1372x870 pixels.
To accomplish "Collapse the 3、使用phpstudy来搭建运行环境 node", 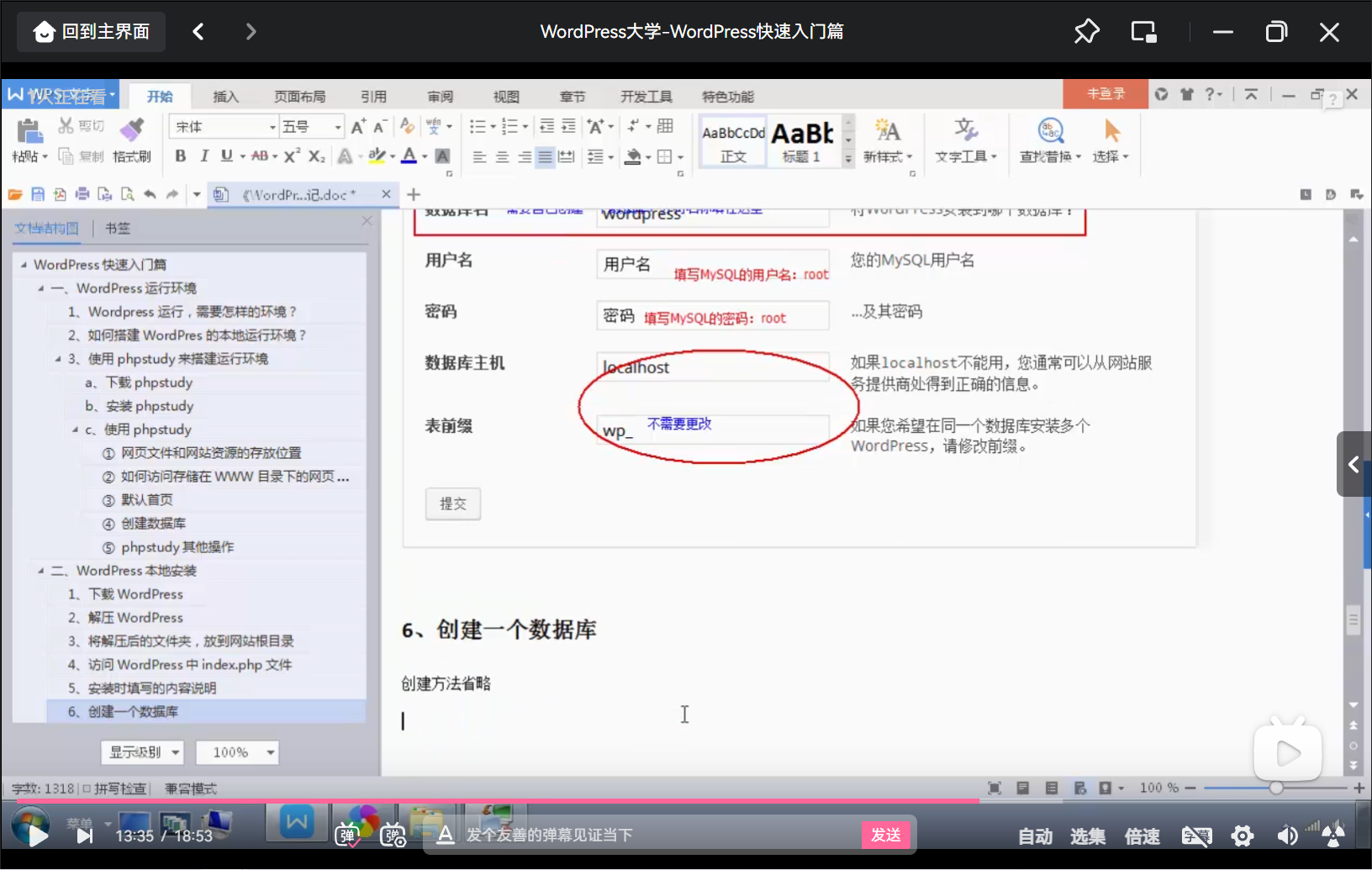I will coord(58,359).
